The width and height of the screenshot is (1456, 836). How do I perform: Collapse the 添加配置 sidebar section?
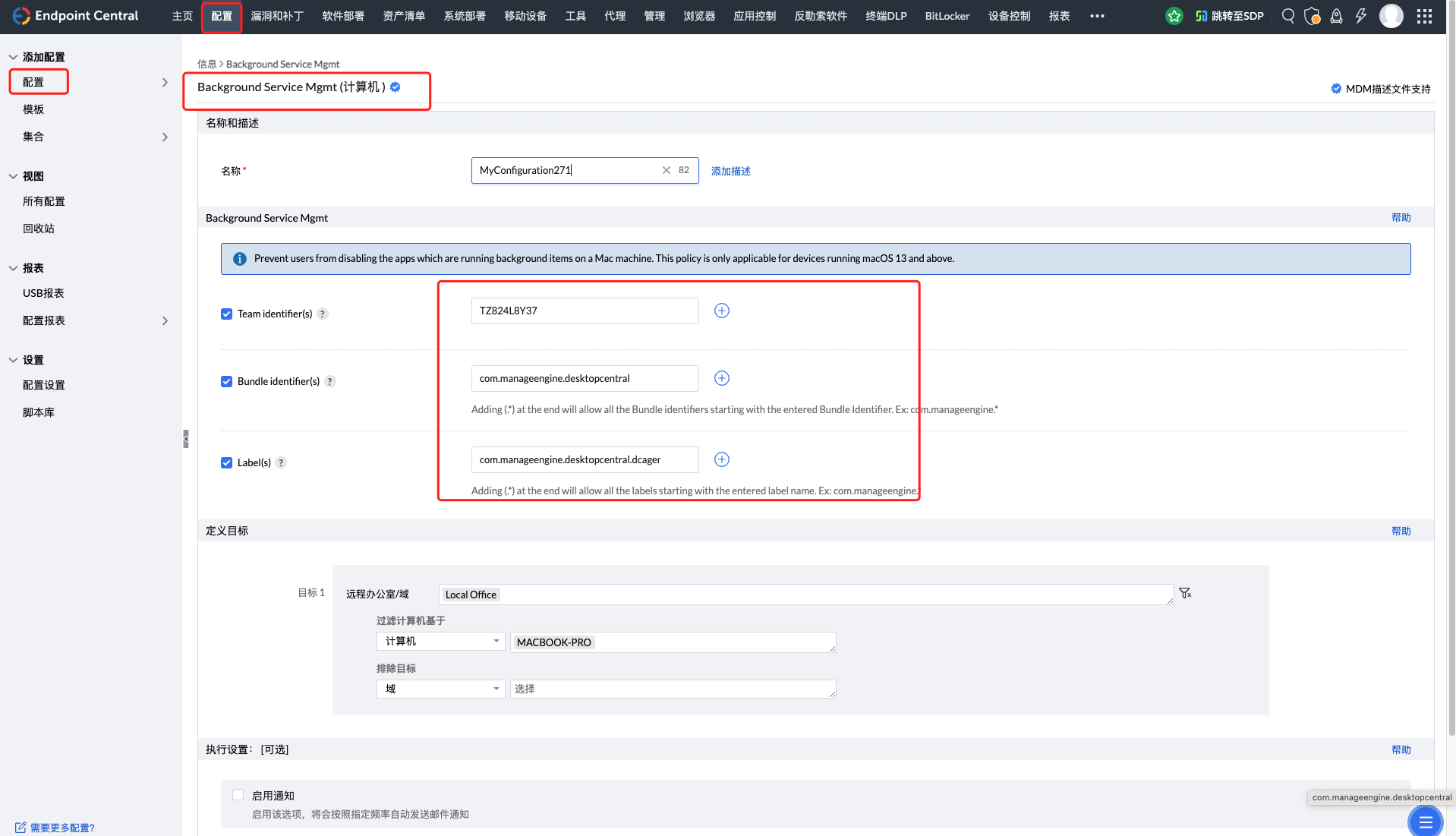click(13, 57)
